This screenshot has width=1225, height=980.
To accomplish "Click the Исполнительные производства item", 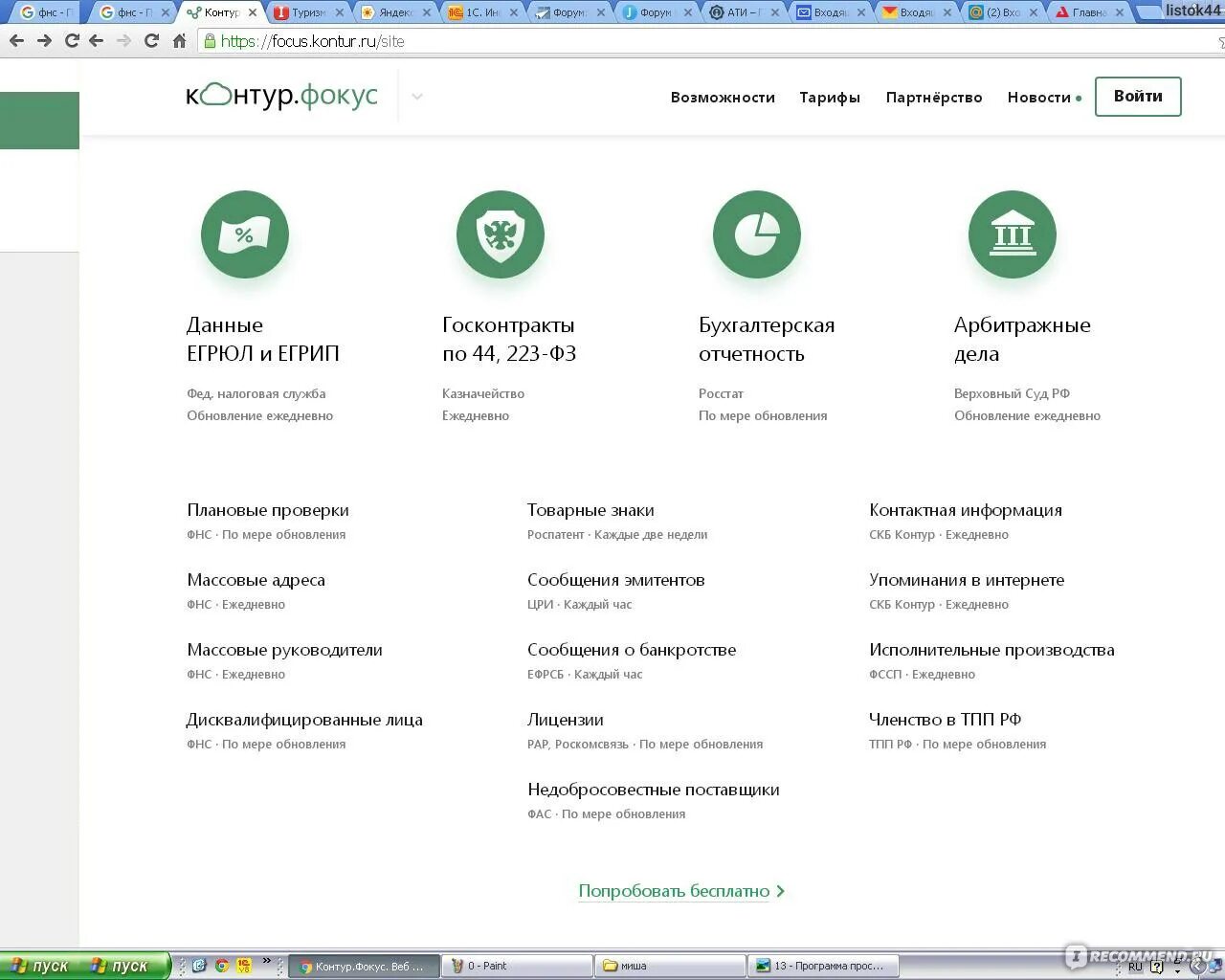I will tap(991, 650).
